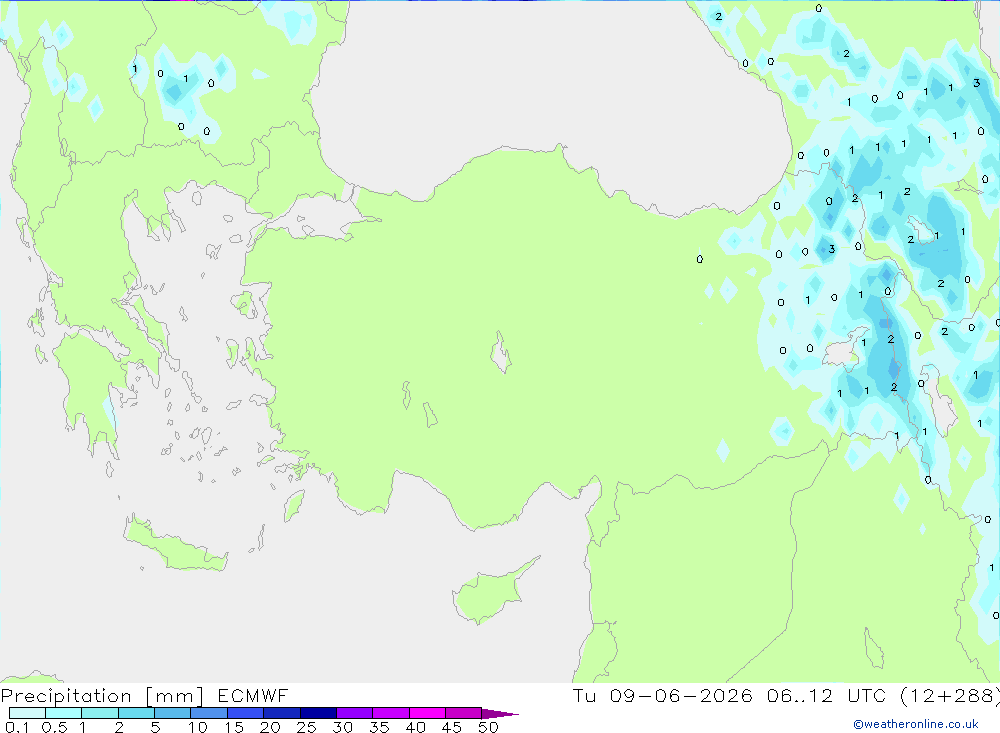
Task: Click the "Precipitation [mm]" title text
Action: coord(103,696)
